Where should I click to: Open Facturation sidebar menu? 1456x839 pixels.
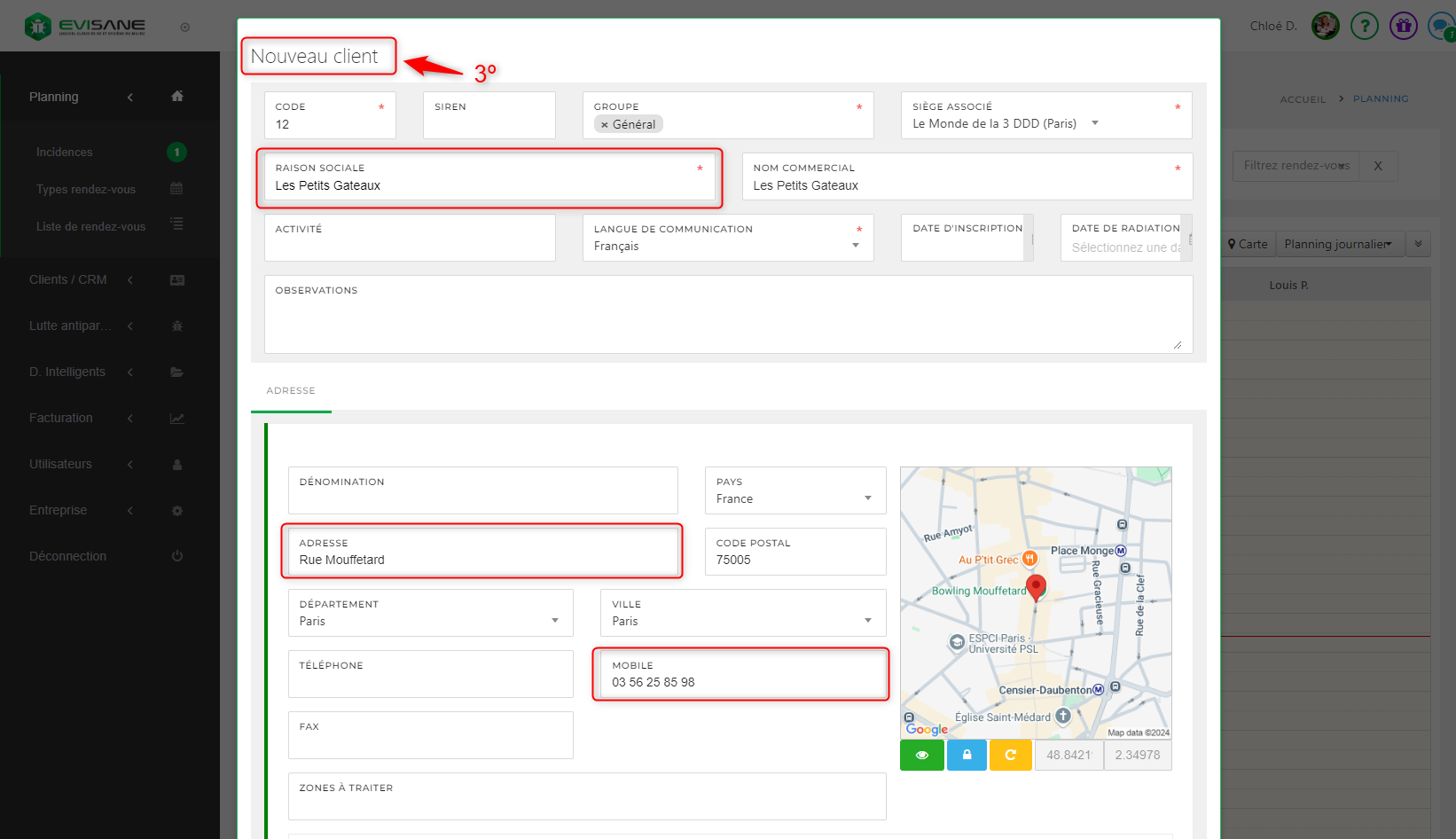coord(61,418)
